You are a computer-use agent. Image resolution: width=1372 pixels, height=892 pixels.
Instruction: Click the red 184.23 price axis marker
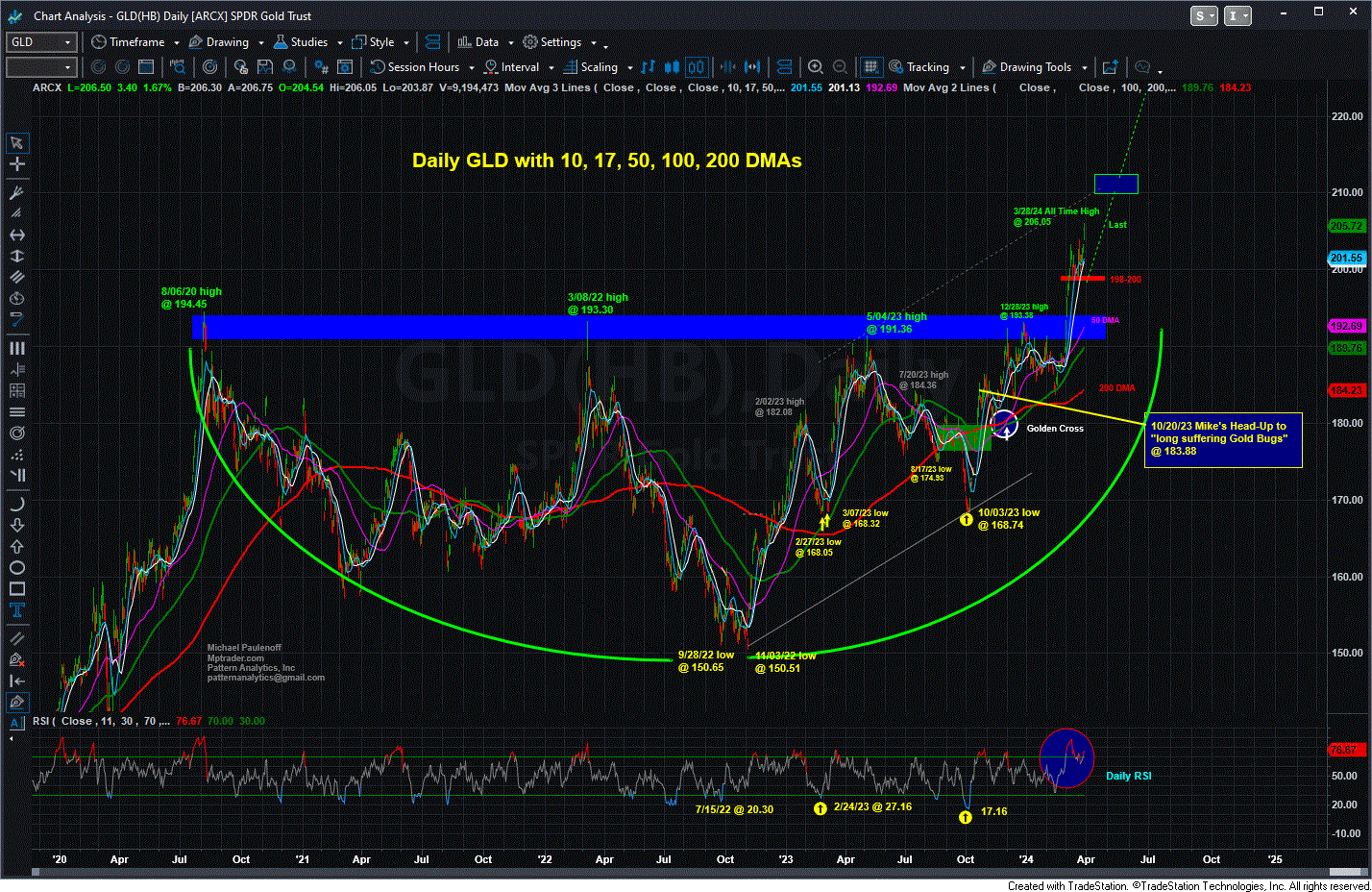(x=1346, y=389)
